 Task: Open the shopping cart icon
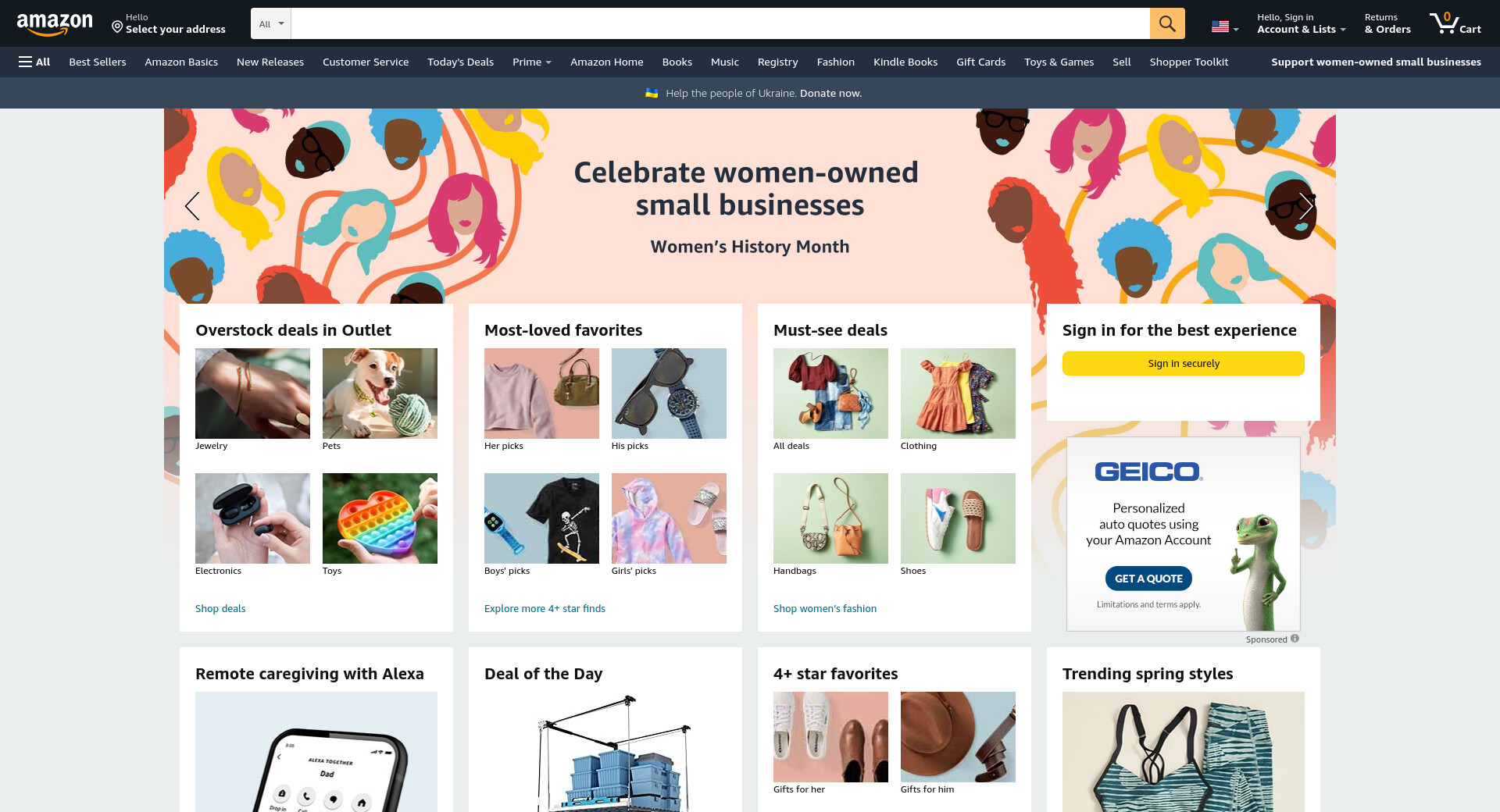(1455, 23)
